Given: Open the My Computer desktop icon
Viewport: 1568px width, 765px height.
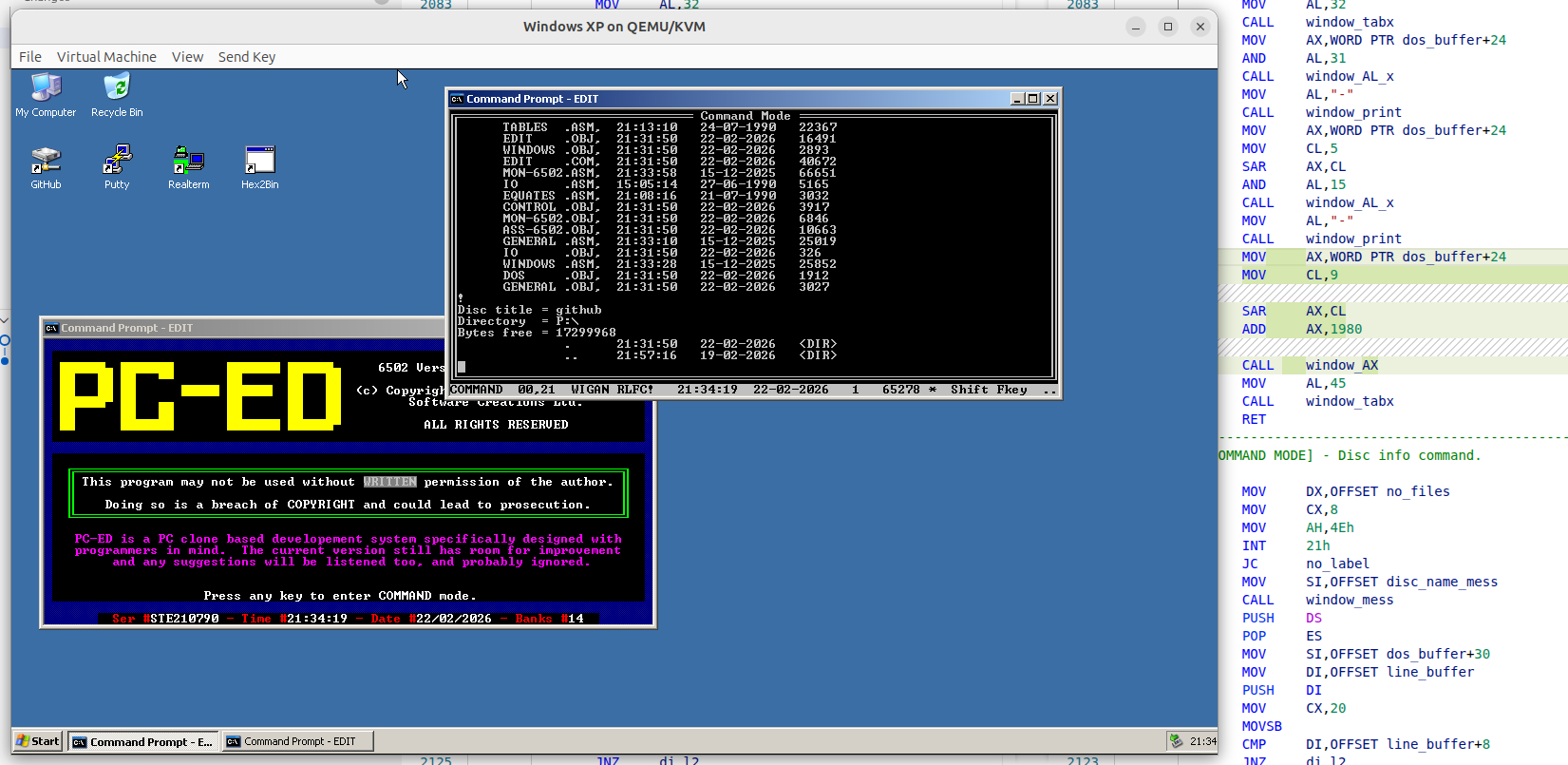Looking at the screenshot, I should point(46,88).
